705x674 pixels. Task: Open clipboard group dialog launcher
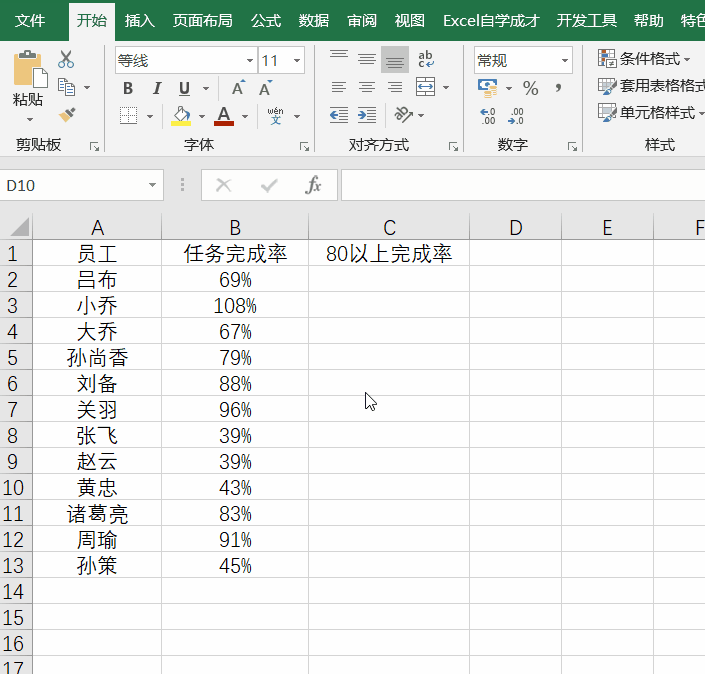94,146
